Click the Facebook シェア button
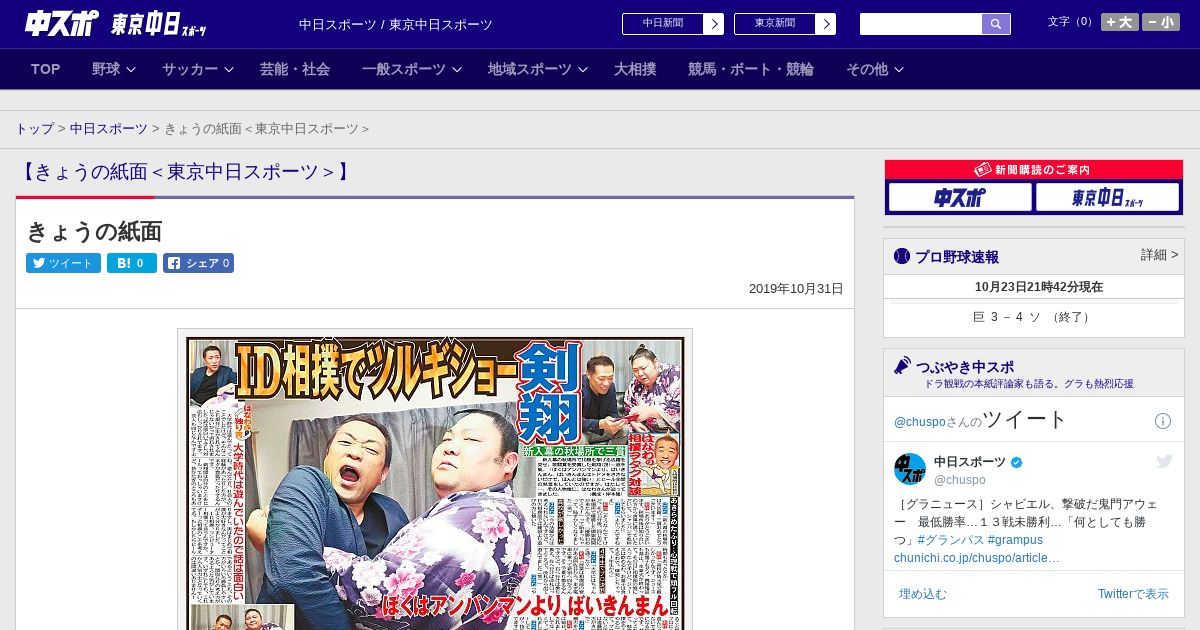 pos(198,263)
